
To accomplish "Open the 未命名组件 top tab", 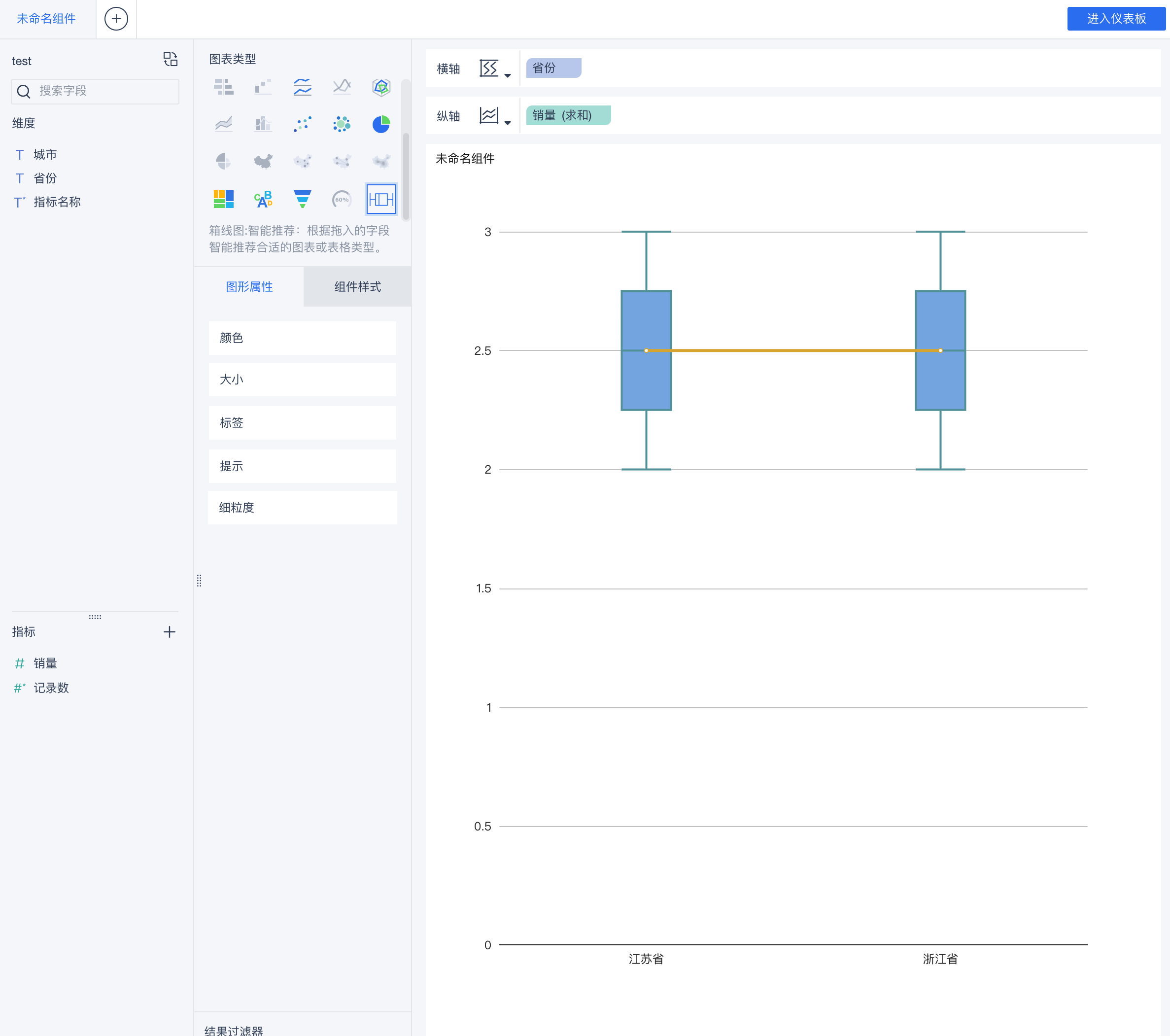I will (x=46, y=19).
